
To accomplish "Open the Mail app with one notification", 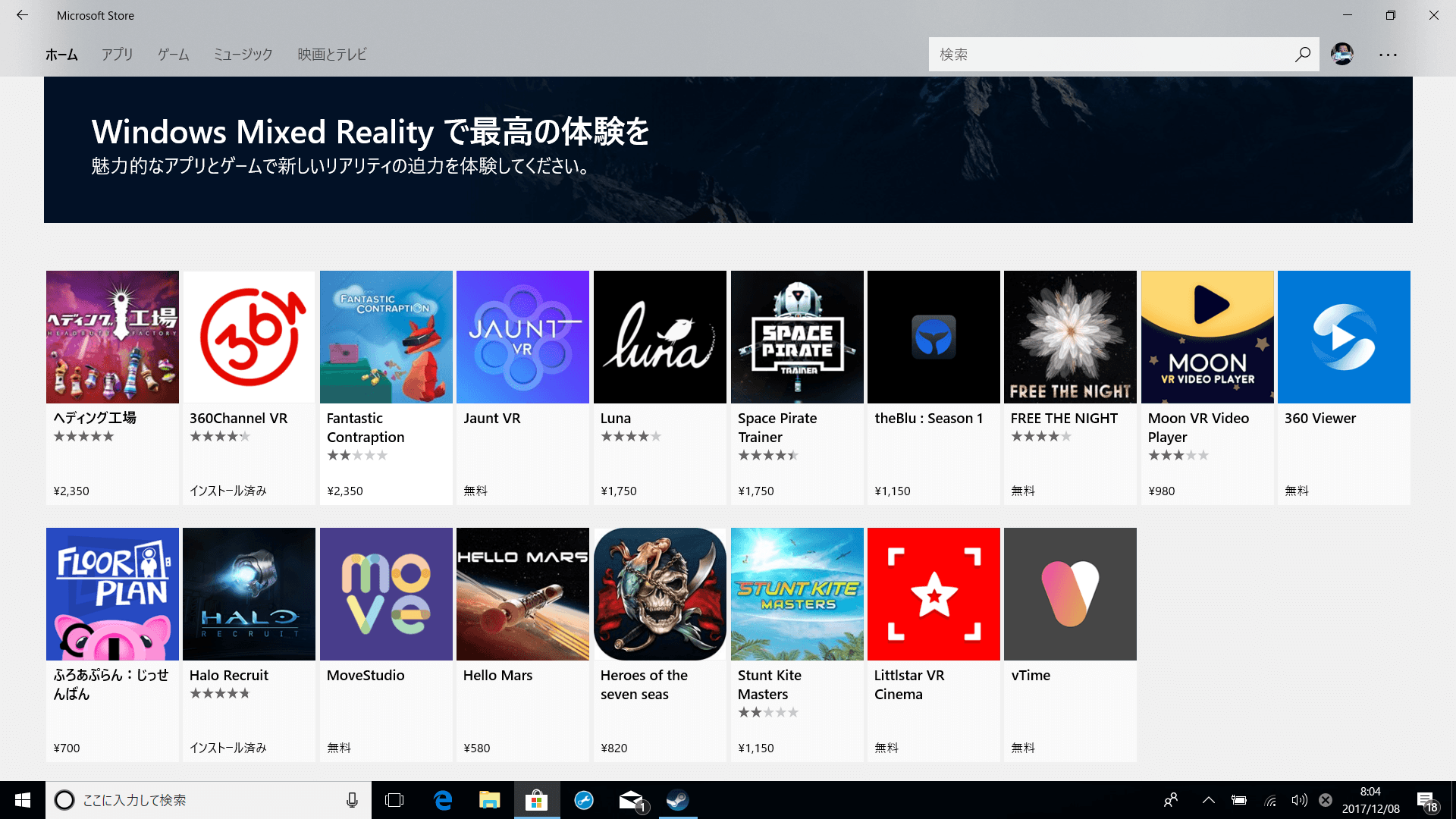I will coord(630,799).
